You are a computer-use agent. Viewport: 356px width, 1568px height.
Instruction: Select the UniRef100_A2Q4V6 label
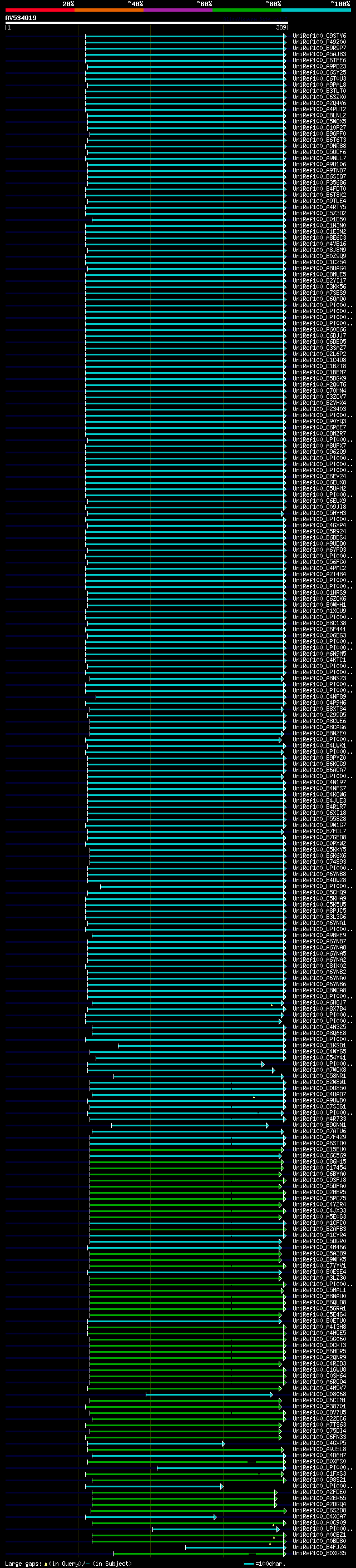[x=319, y=103]
